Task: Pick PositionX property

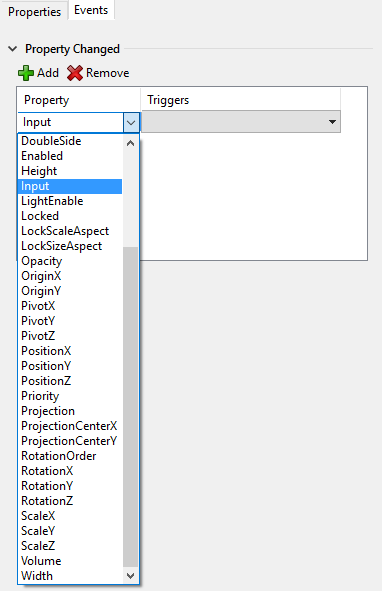Action: point(70,351)
